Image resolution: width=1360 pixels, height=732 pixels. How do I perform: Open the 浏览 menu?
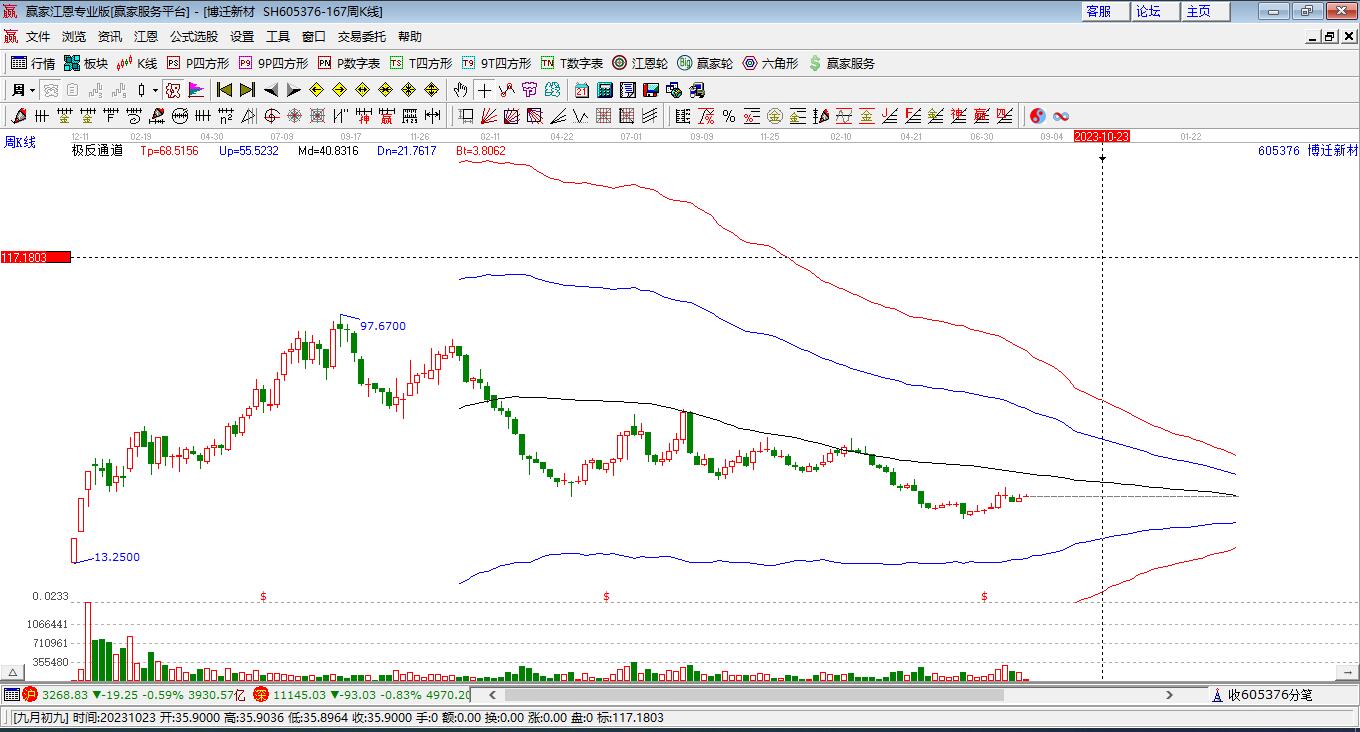click(x=74, y=36)
